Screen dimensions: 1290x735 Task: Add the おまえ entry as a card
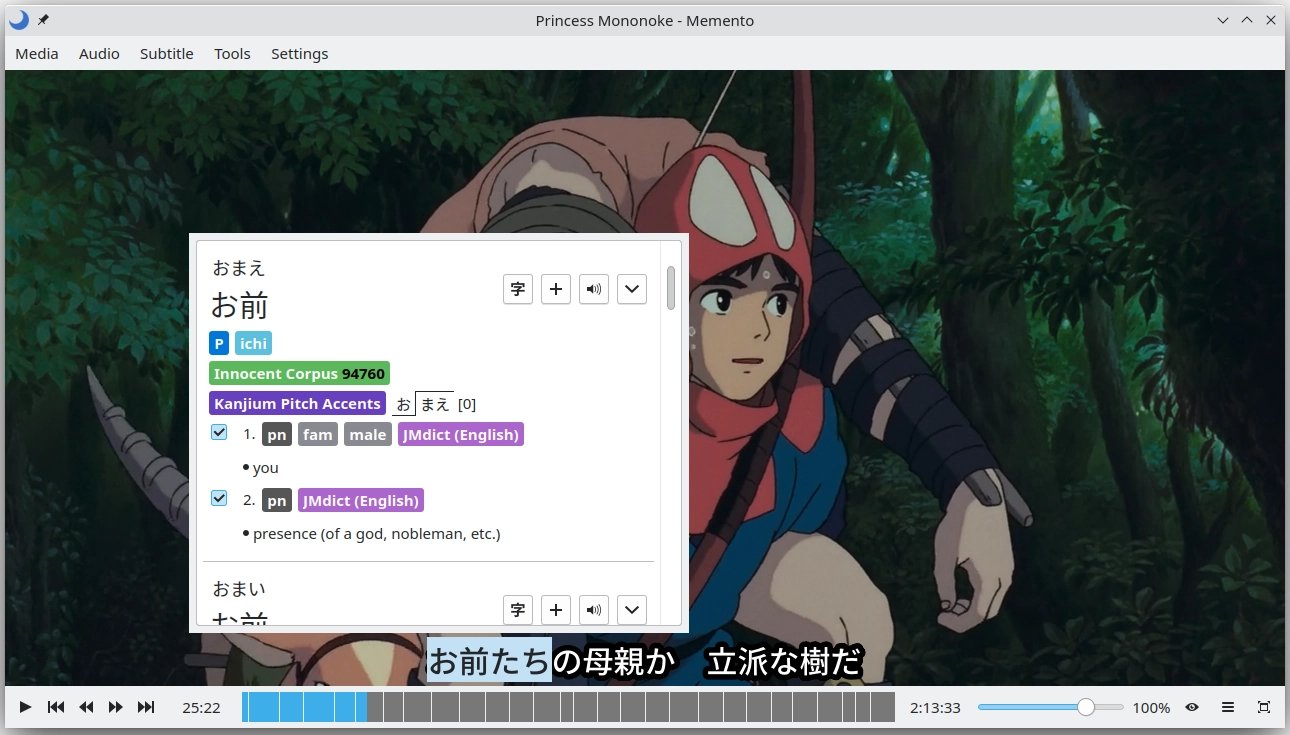tap(556, 289)
